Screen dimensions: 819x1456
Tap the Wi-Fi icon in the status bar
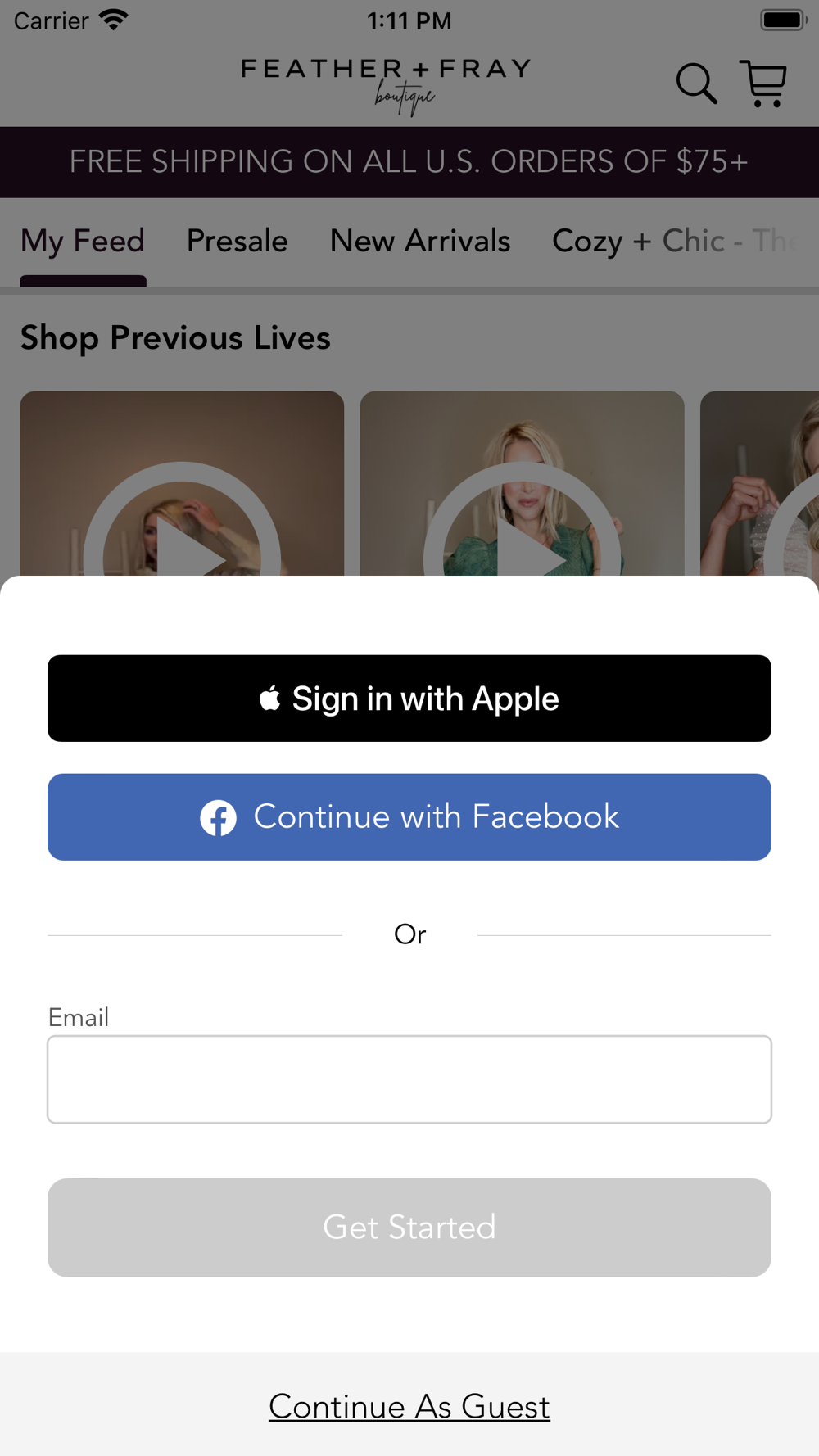(x=113, y=20)
